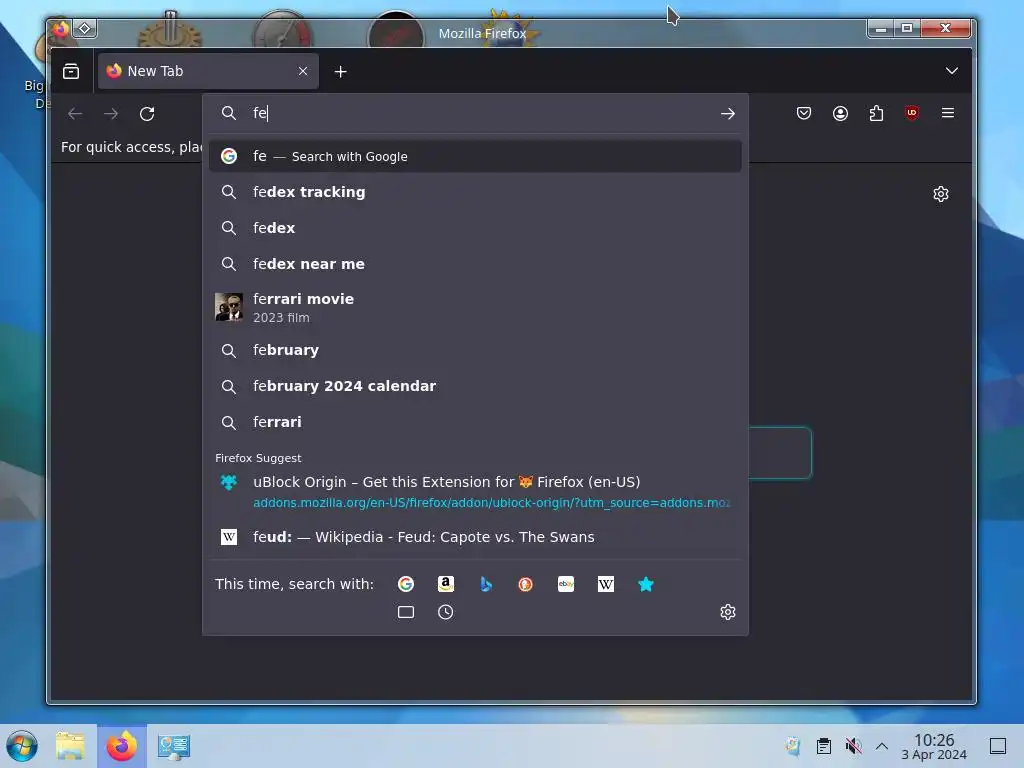Choose 'february 2024 calendar' suggestion

475,386
